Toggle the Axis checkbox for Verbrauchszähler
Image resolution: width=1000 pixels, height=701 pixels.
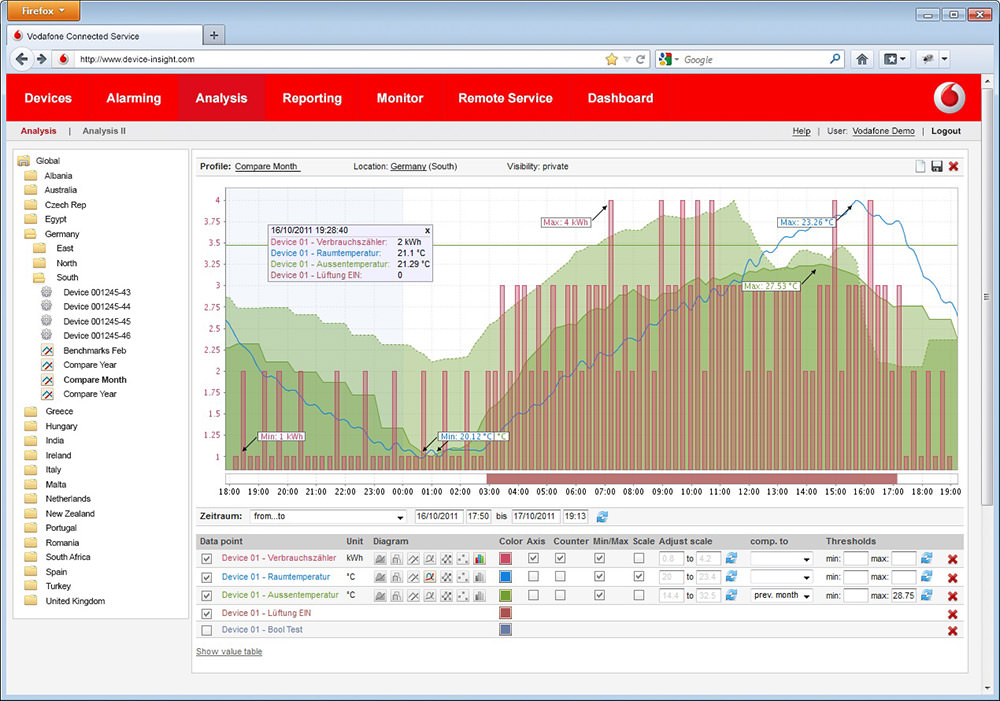pyautogui.click(x=534, y=558)
